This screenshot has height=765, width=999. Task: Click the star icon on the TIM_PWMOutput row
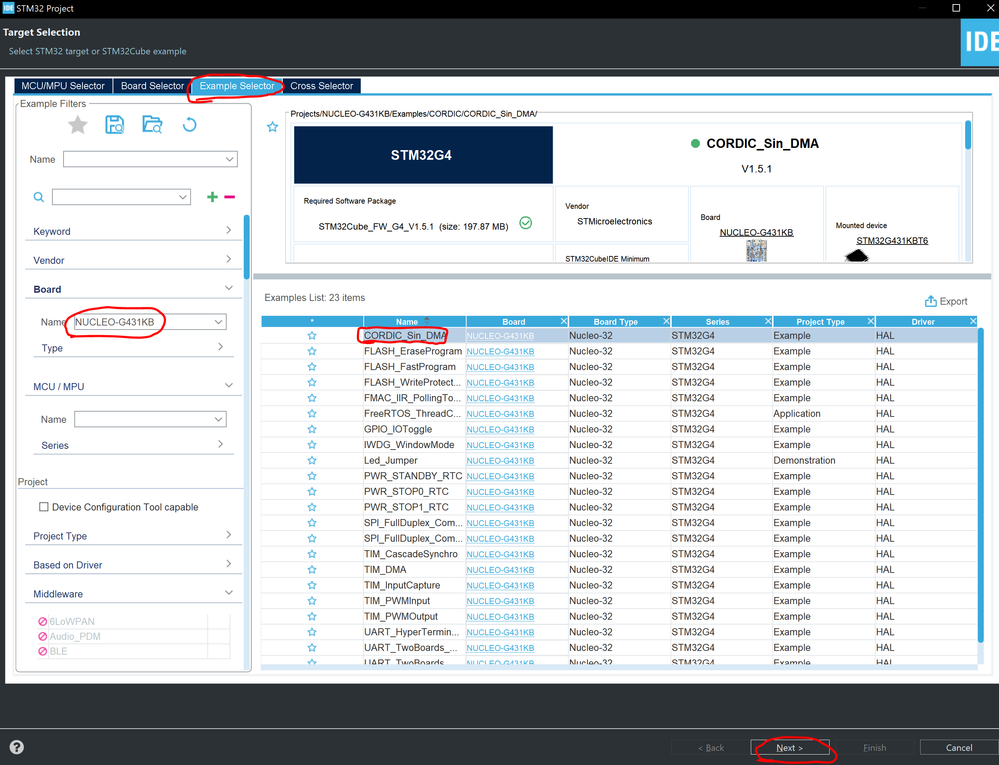pyautogui.click(x=312, y=617)
